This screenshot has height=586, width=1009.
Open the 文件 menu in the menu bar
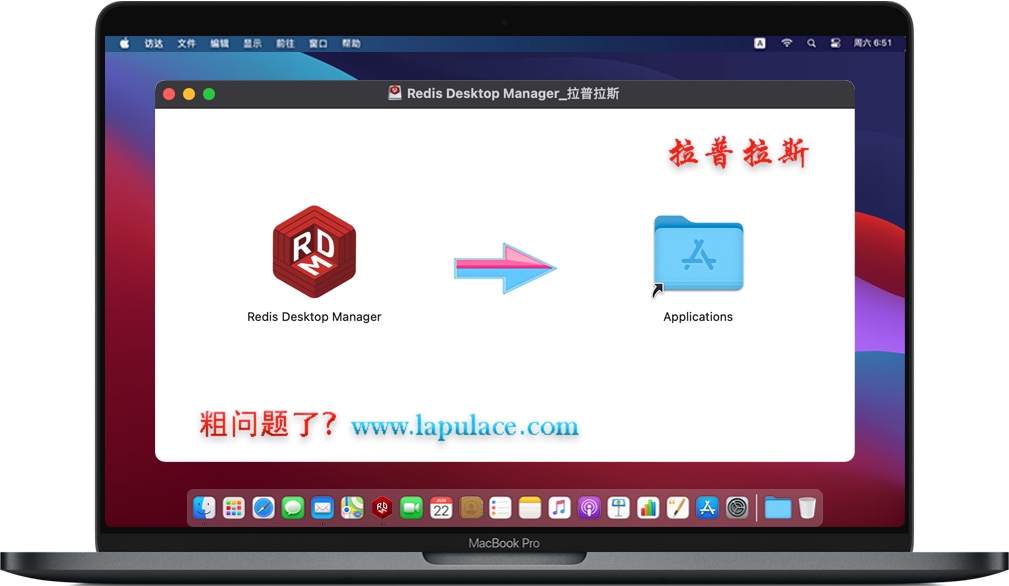pyautogui.click(x=186, y=43)
